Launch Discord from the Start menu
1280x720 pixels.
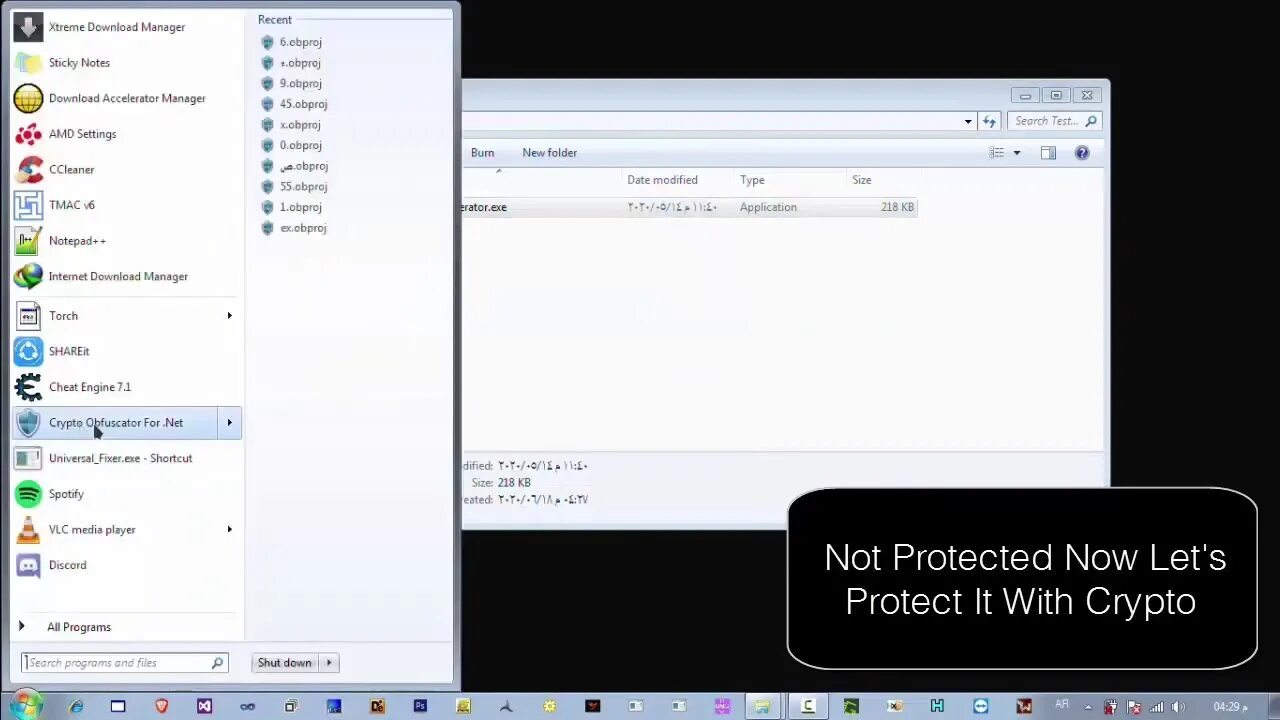pos(126,565)
